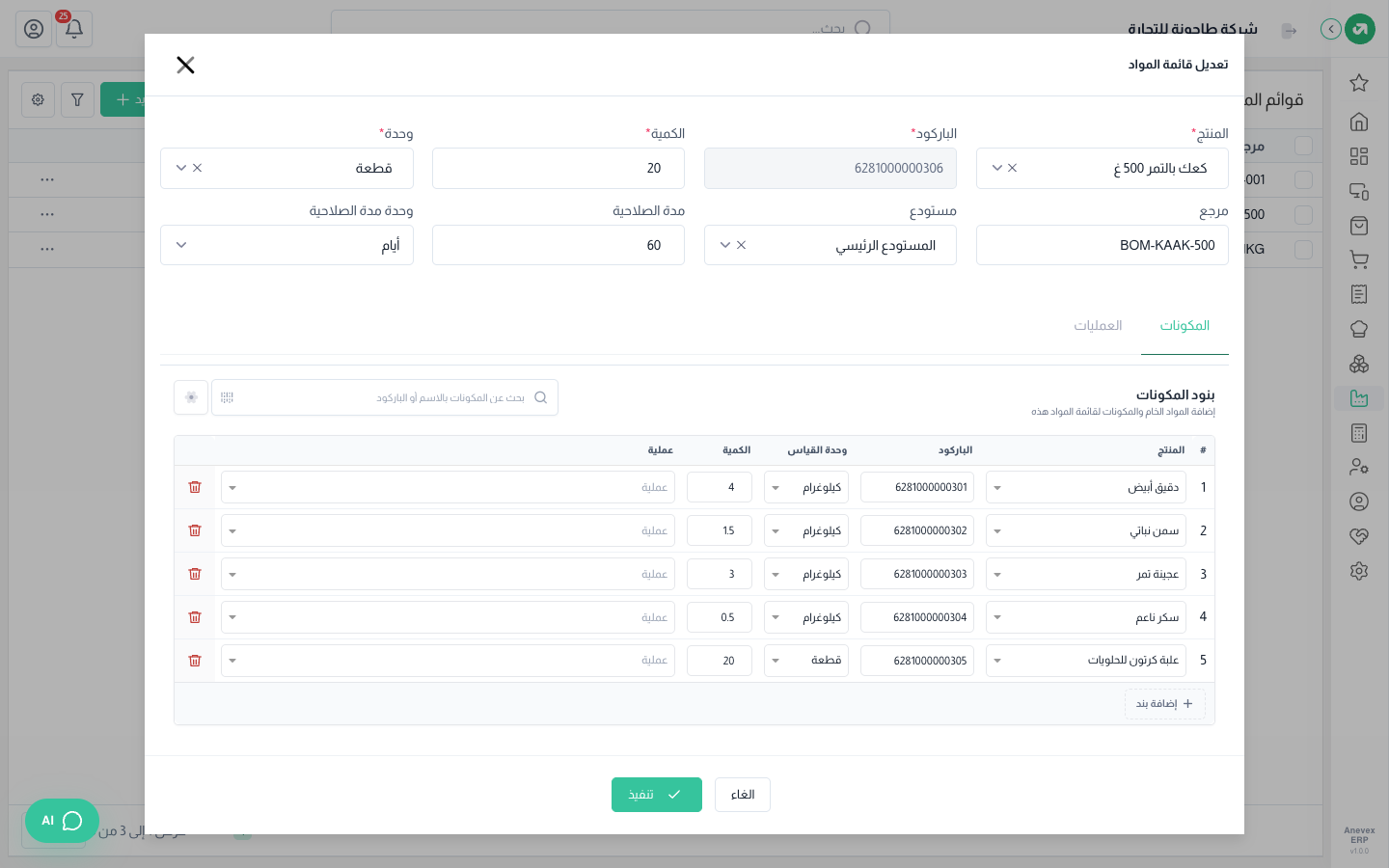Screen dimensions: 1389x868
Task: Tick the background row checkbox ending 500
Action: point(1303,214)
